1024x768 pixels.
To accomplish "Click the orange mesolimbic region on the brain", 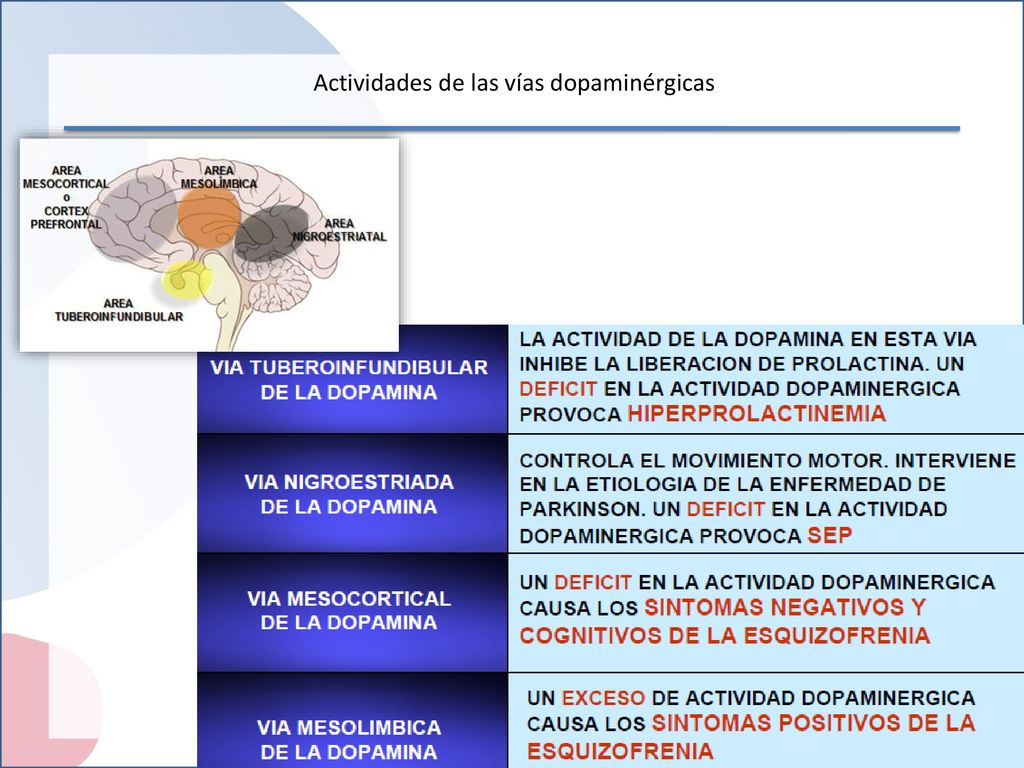I will [209, 217].
